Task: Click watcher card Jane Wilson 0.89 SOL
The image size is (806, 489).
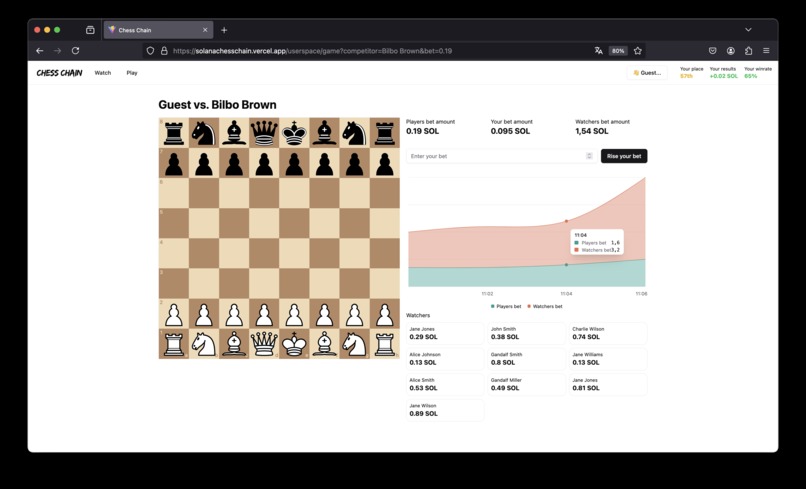Action: (x=445, y=410)
